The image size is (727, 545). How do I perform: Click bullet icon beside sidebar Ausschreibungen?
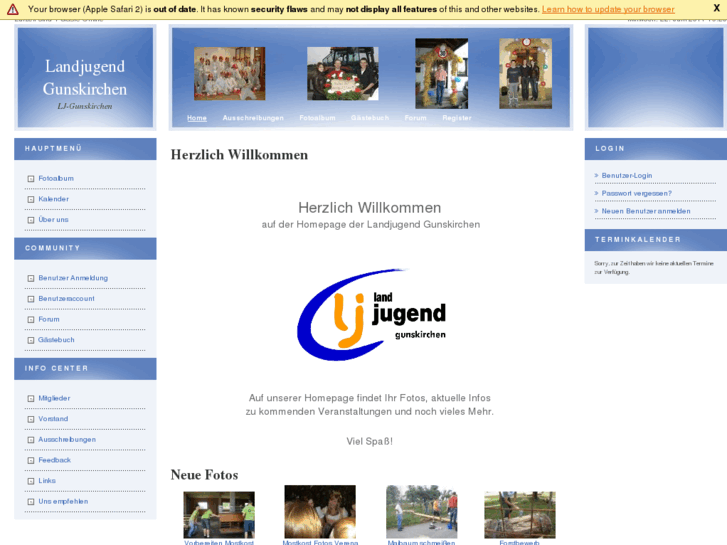(x=31, y=440)
